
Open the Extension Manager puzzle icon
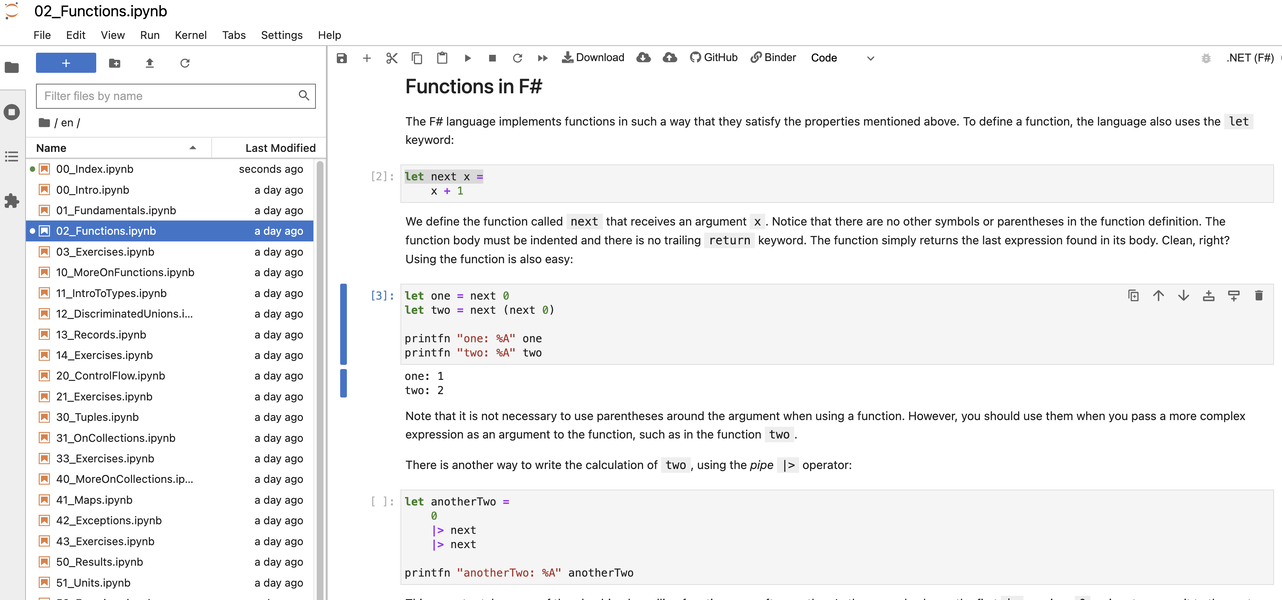[12, 201]
